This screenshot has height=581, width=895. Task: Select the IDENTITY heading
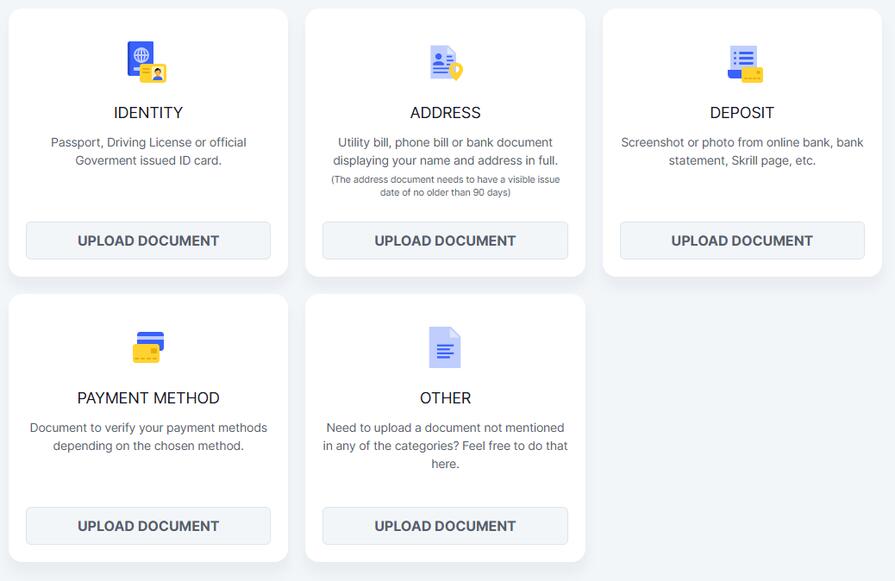pyautogui.click(x=147, y=112)
